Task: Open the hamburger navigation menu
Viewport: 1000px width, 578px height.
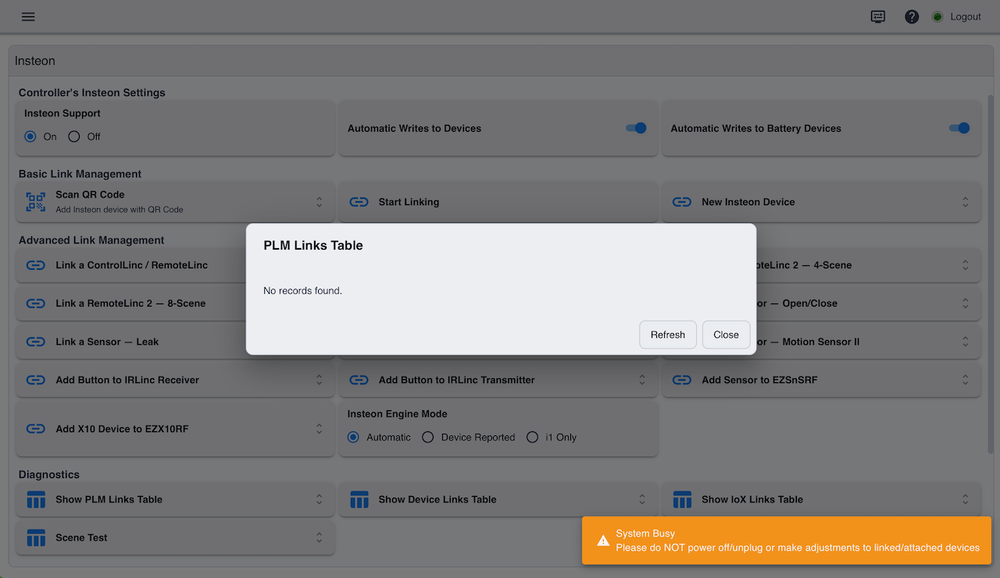Action: coord(28,17)
